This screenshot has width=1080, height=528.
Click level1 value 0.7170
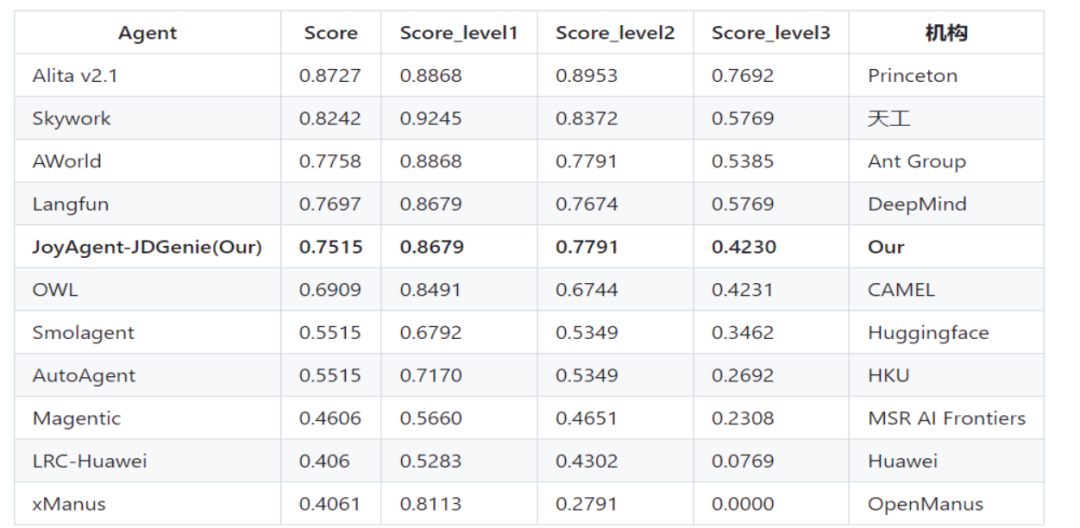pyautogui.click(x=430, y=375)
